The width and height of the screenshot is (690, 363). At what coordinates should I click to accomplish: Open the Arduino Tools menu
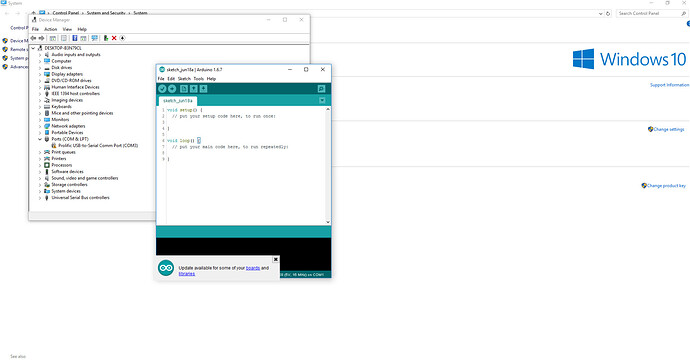[198, 79]
